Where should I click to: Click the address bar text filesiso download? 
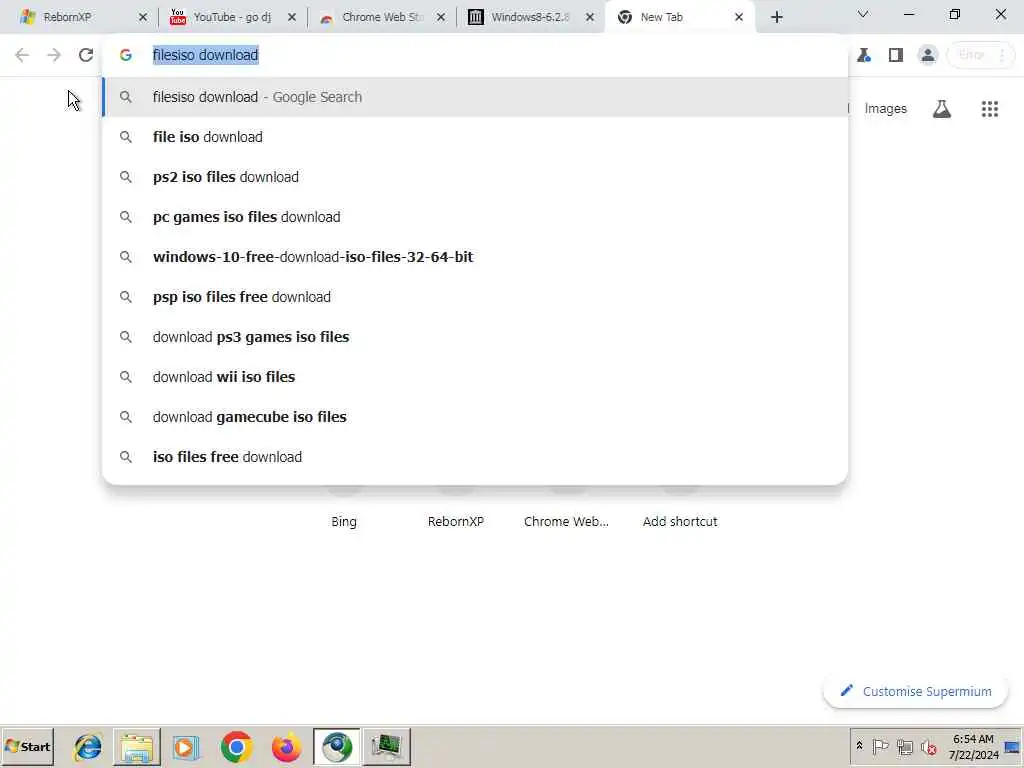[206, 55]
